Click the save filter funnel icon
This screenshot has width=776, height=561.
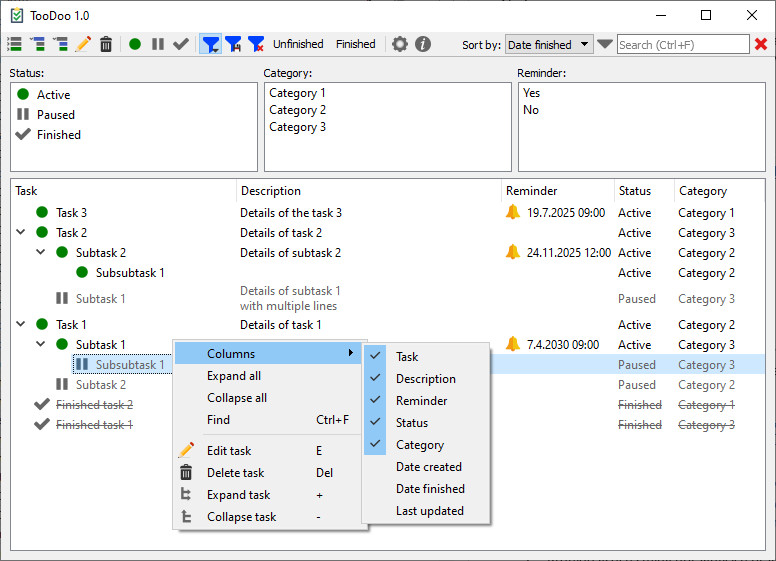point(233,44)
